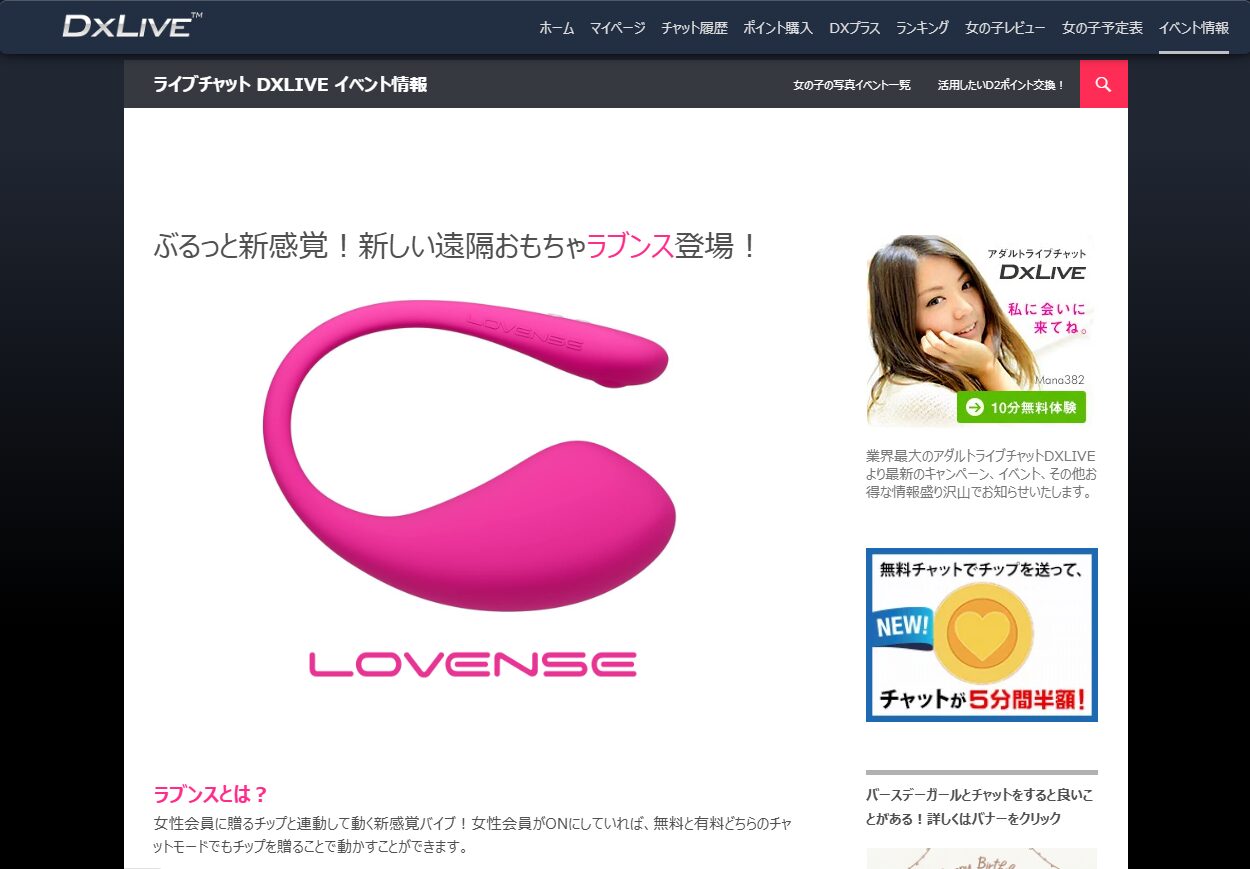The width and height of the screenshot is (1250, 869).
Task: Click バースデーガールとチャット sidebar heading text
Action: 979,807
